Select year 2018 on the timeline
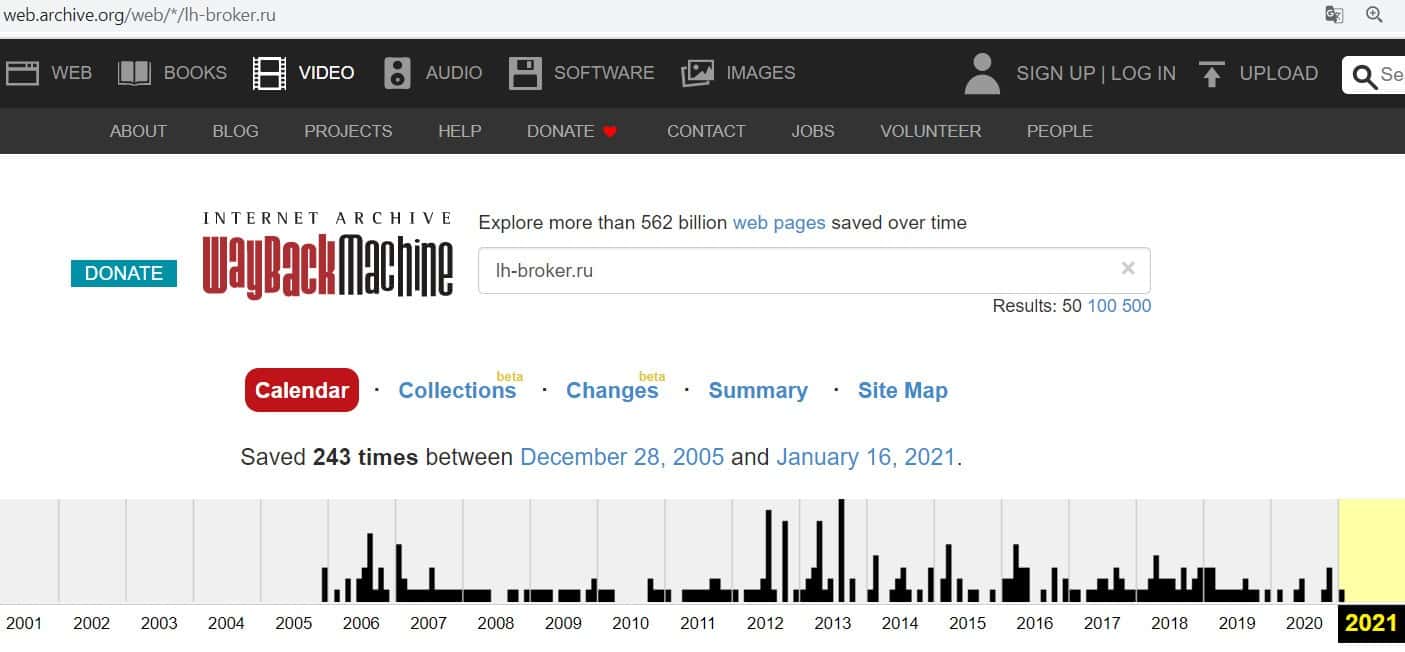The image size is (1405, 652). pos(1170,623)
